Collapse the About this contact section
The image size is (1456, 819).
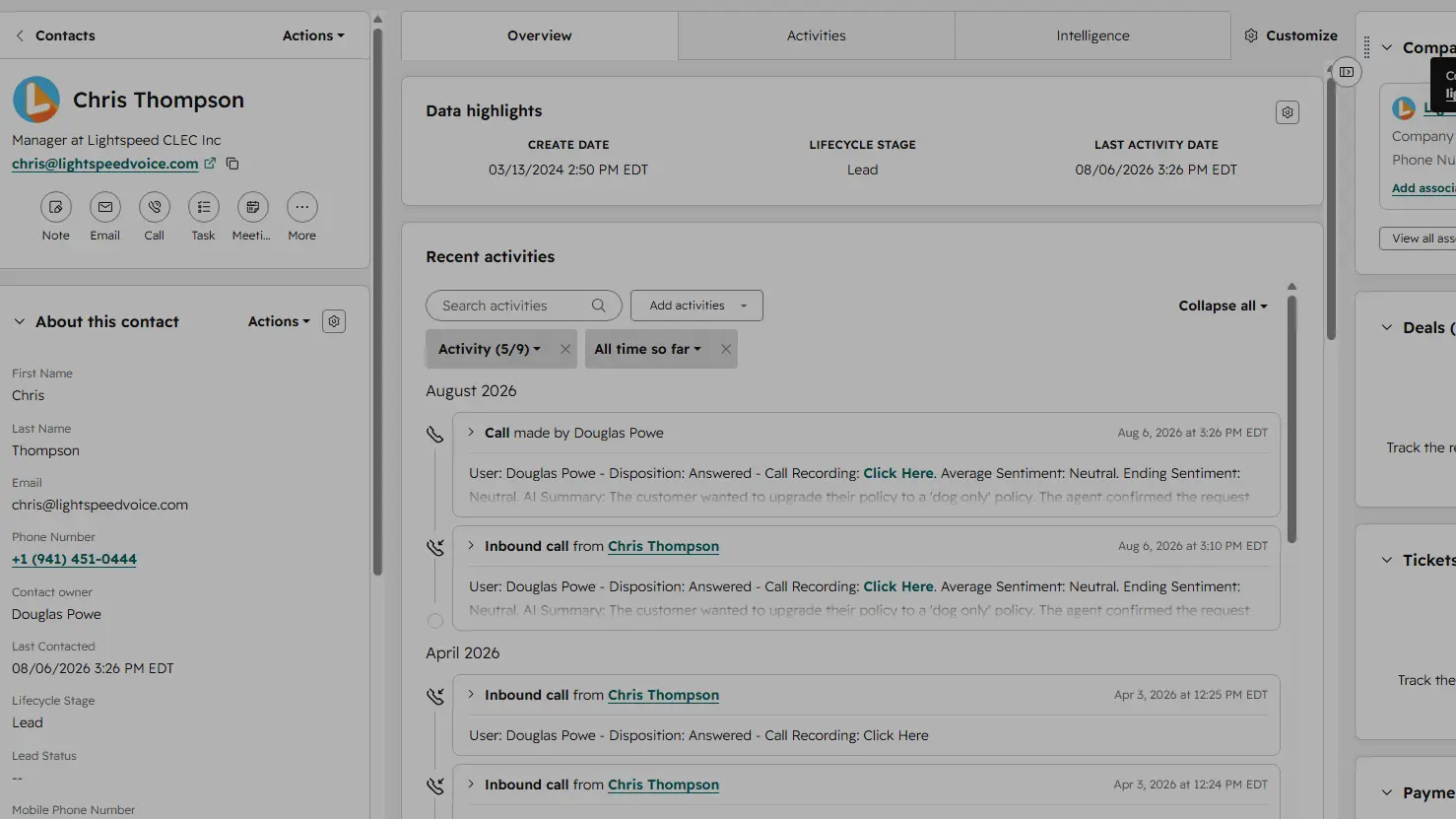[19, 321]
